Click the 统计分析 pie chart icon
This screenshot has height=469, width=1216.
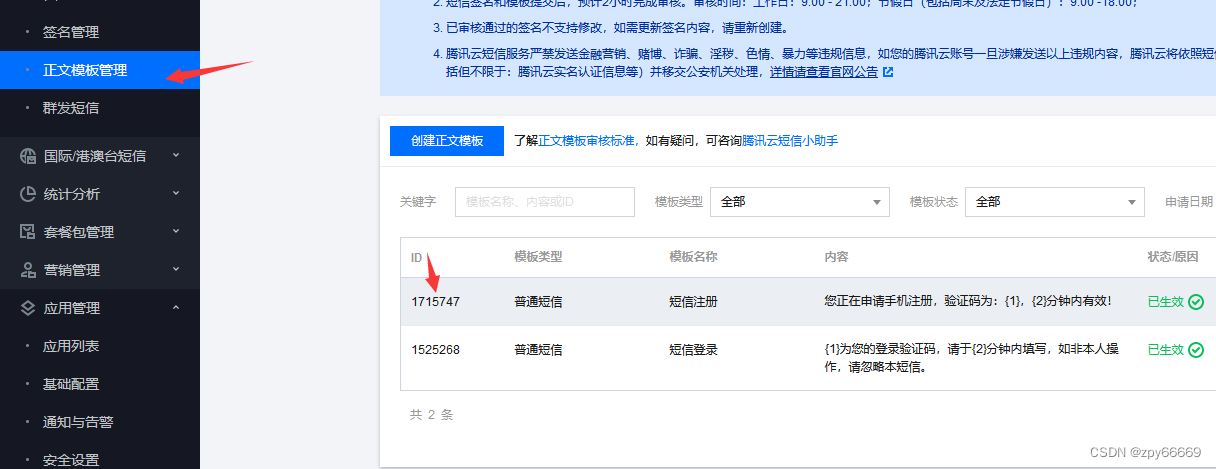point(28,194)
